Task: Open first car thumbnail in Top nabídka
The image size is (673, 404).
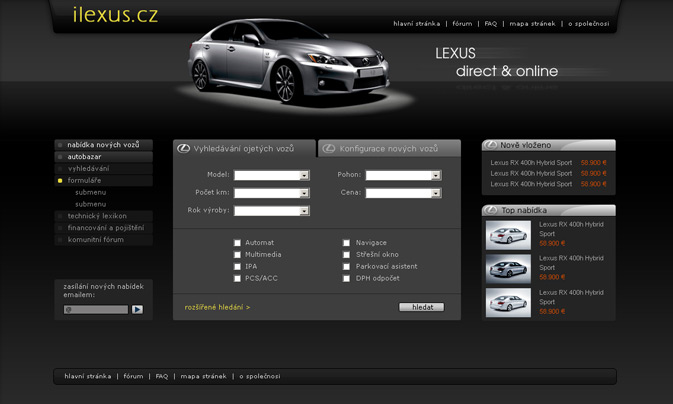Action: click(508, 235)
